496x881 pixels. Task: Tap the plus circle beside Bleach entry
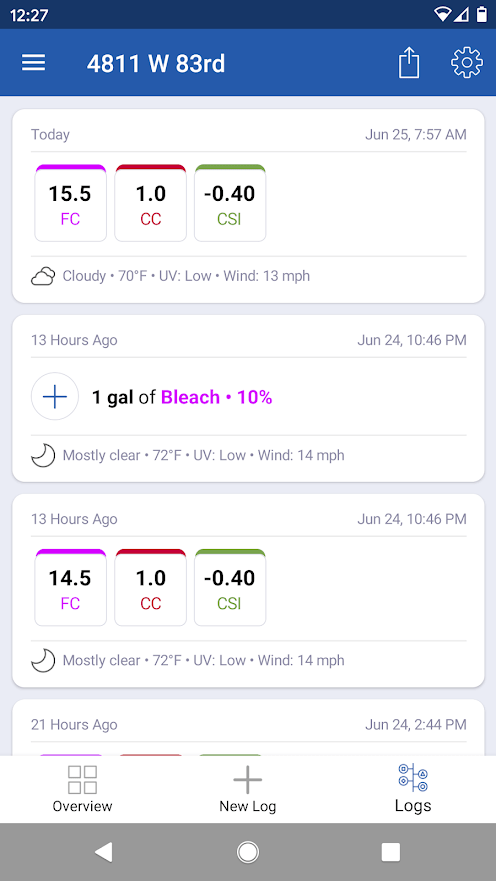(54, 397)
